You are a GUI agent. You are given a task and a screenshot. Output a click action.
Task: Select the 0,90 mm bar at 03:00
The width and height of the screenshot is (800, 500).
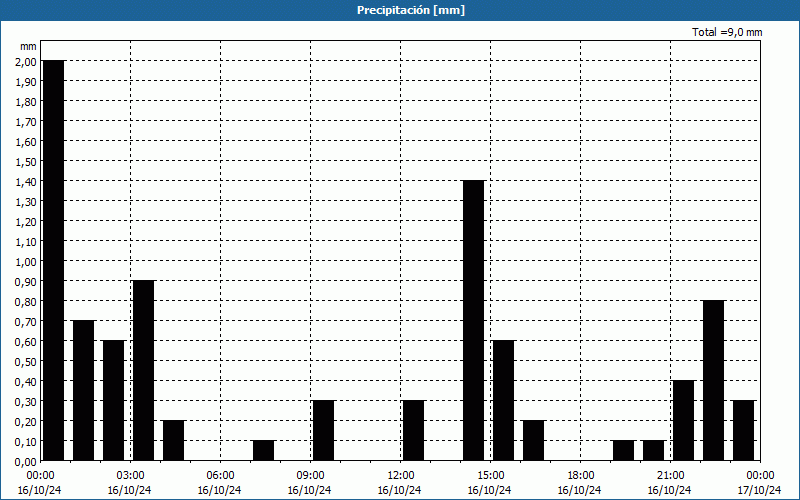click(x=143, y=371)
